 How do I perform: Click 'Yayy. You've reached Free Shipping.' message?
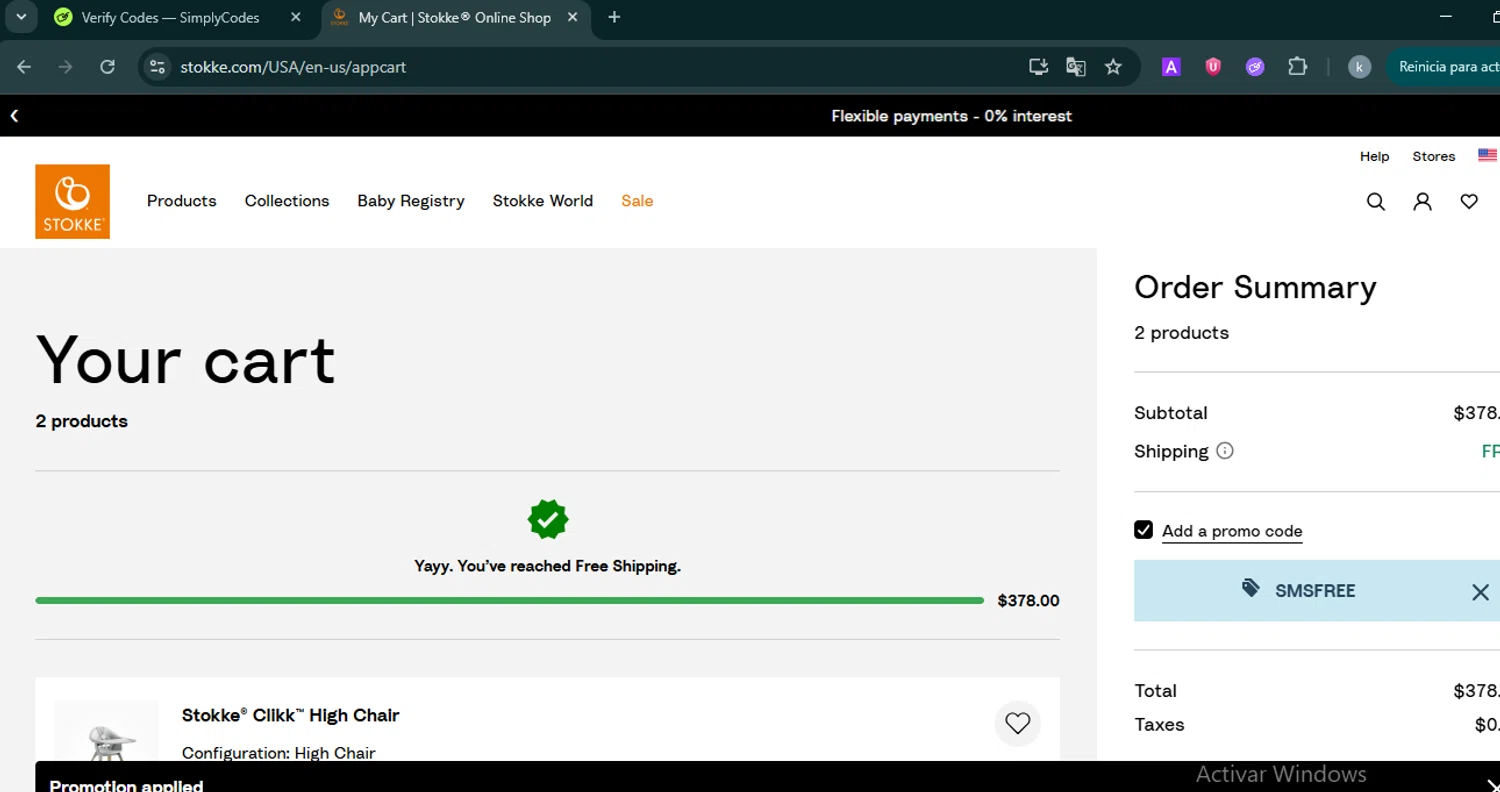point(548,566)
